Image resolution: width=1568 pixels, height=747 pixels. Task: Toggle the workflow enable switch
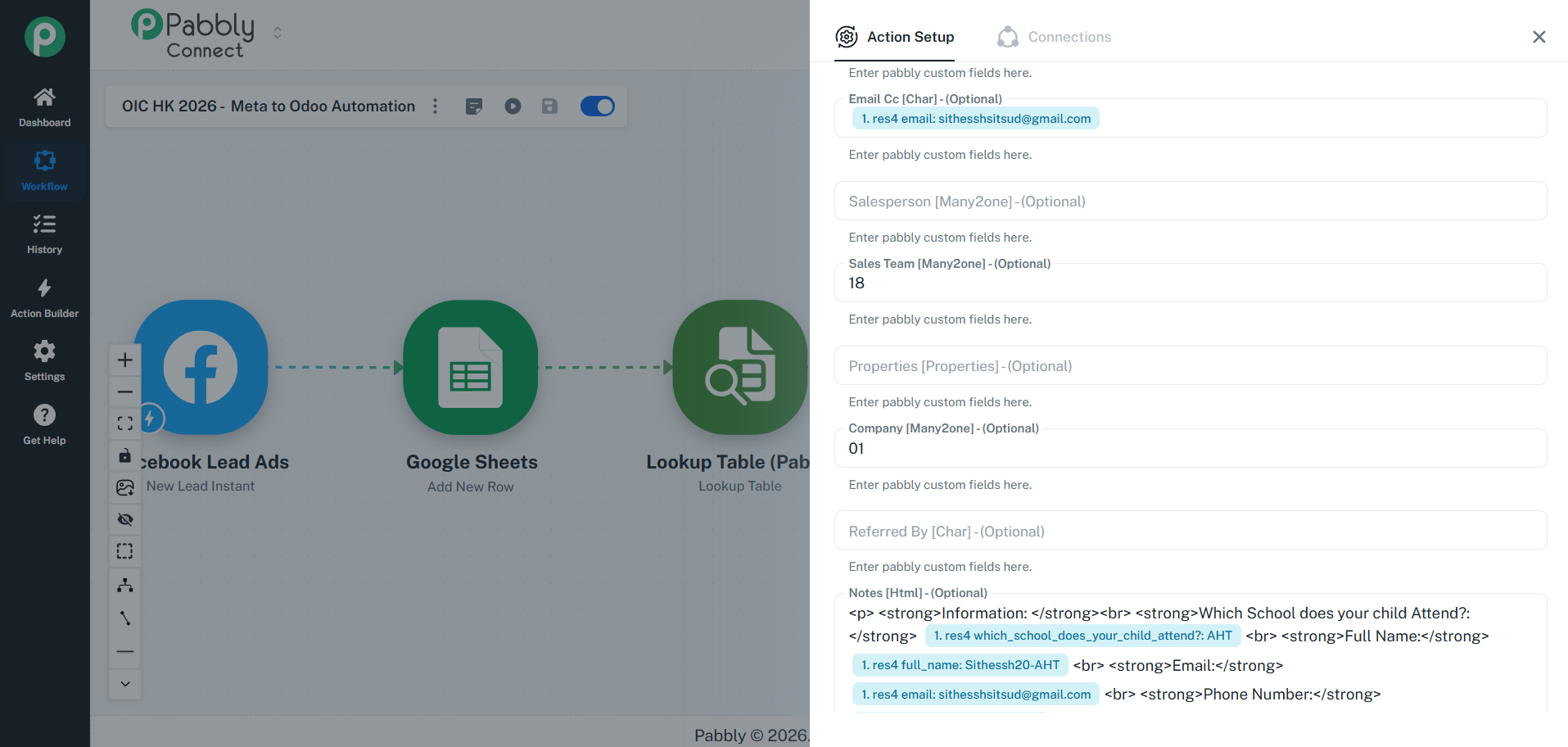[598, 106]
